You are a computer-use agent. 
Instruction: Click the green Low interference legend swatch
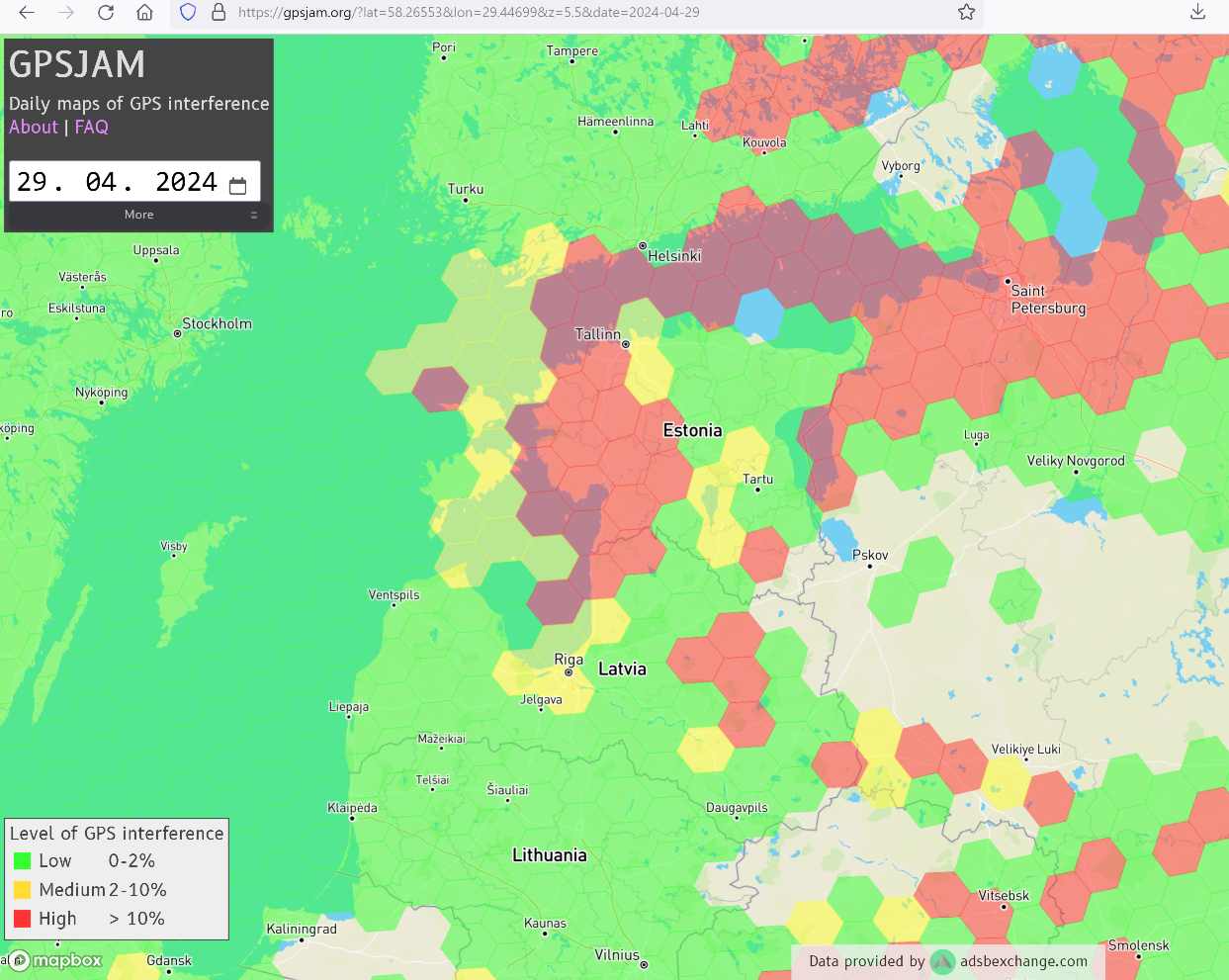click(x=23, y=861)
